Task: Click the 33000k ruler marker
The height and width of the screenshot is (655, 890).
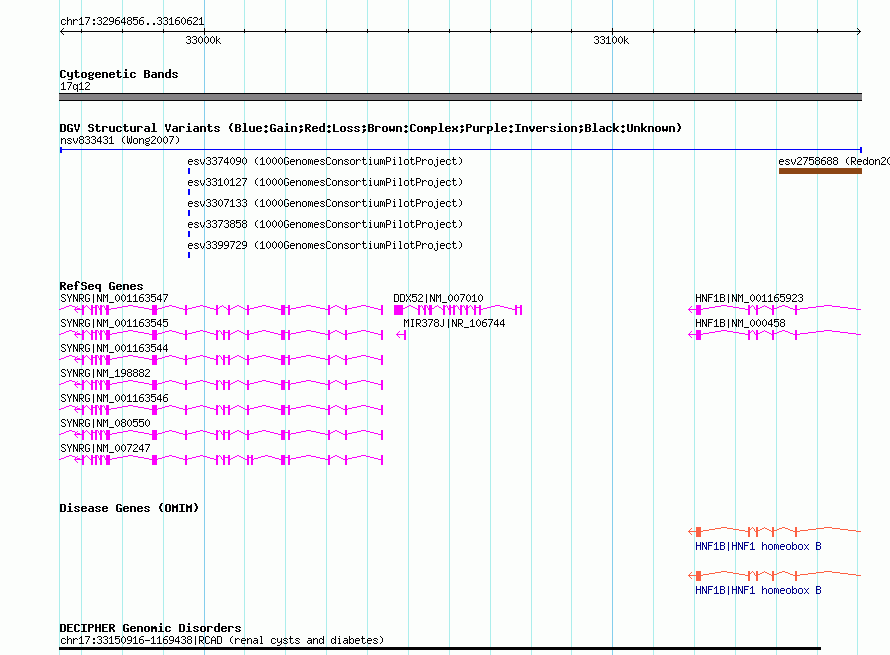Action: click(203, 40)
